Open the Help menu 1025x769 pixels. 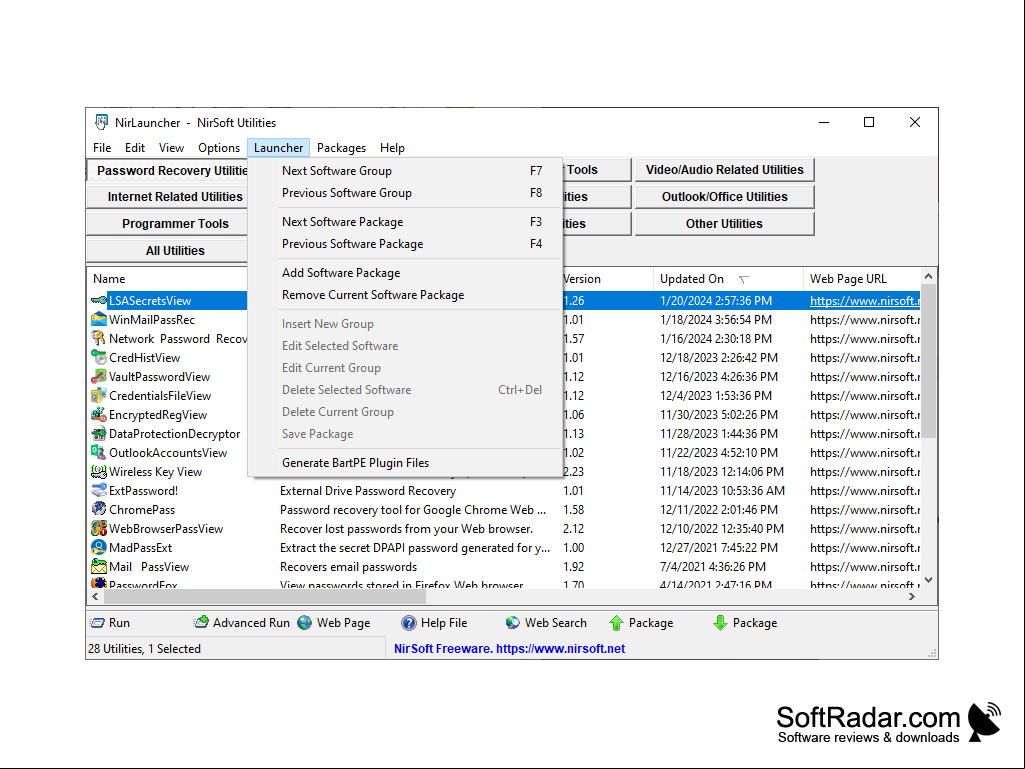tap(392, 148)
